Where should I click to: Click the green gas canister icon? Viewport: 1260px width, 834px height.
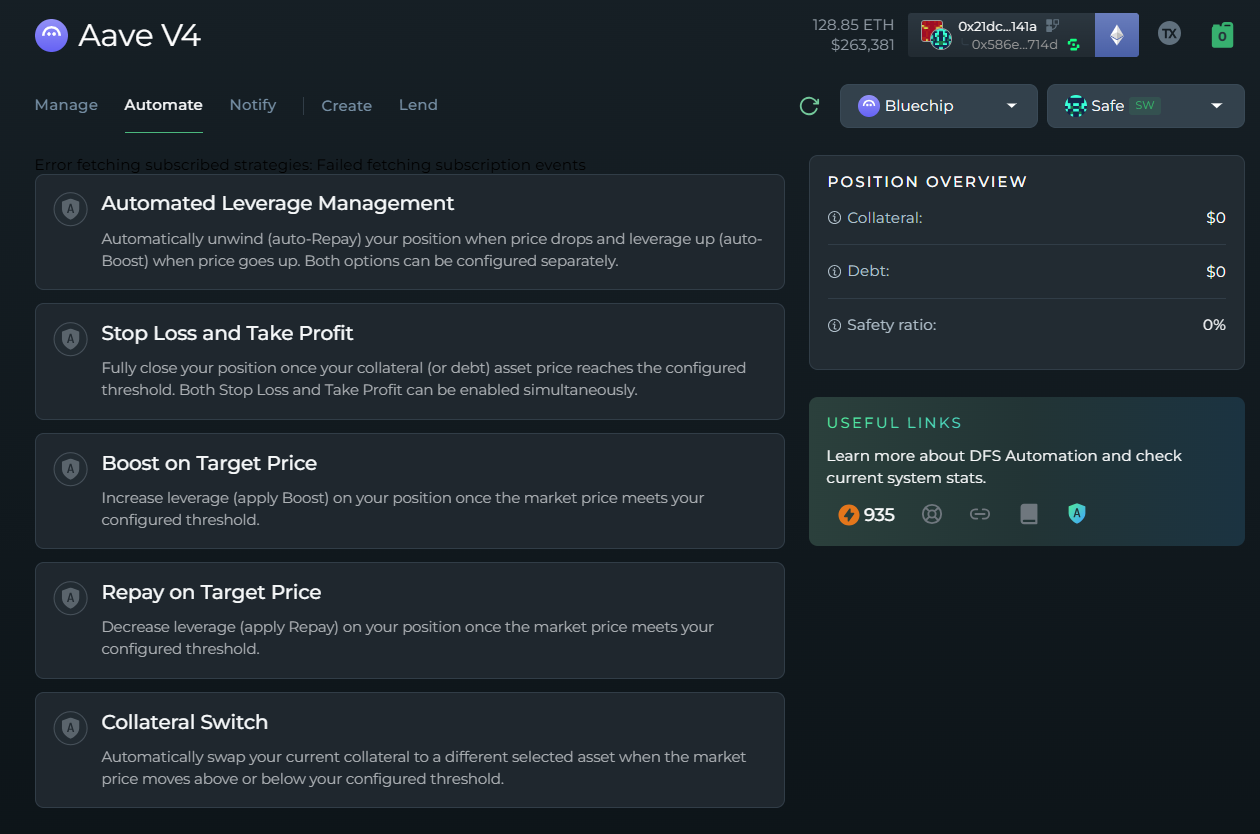pos(1222,35)
